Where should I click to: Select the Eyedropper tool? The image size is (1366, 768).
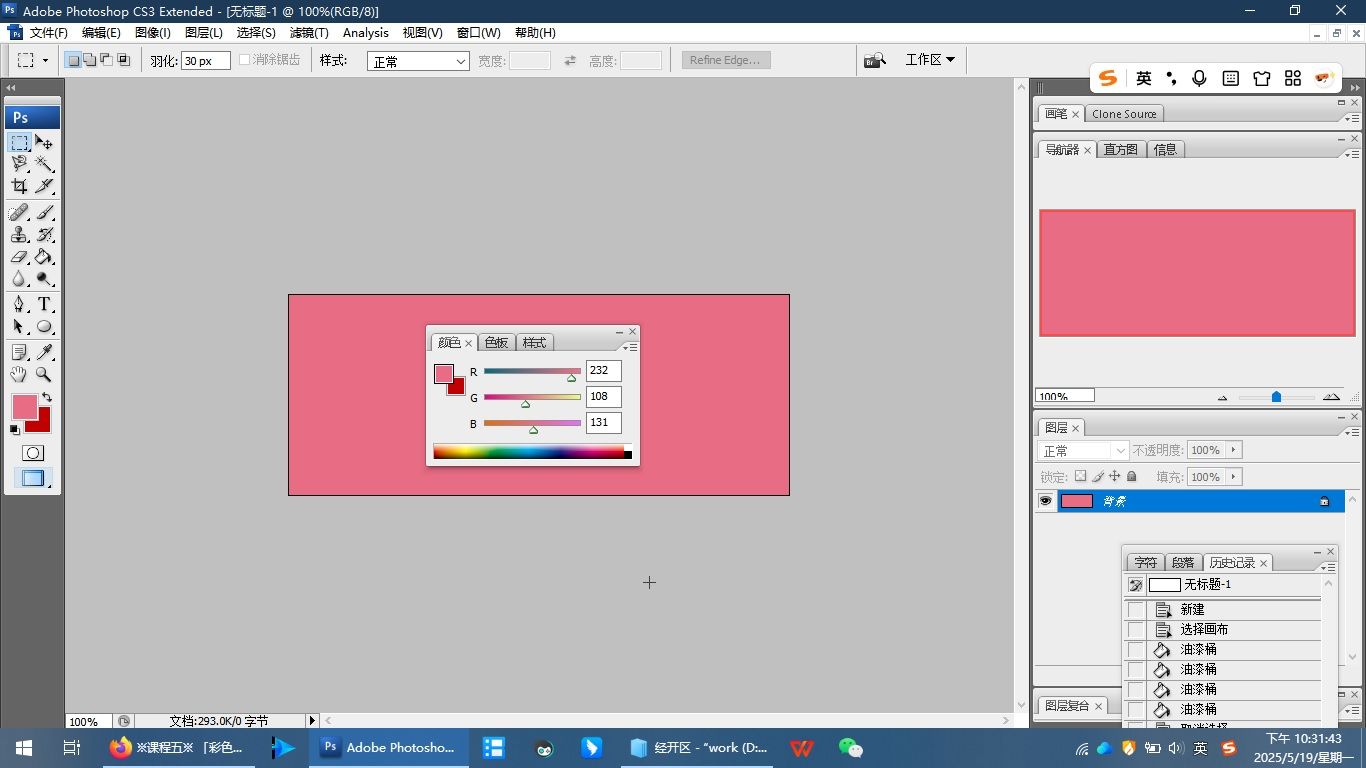[x=44, y=352]
